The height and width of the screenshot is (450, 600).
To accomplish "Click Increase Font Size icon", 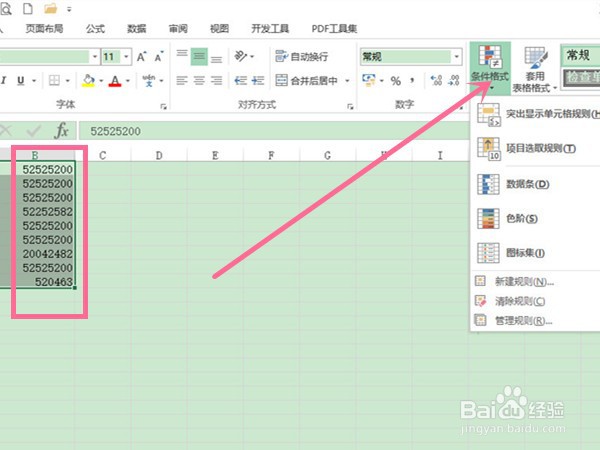I will (142, 57).
